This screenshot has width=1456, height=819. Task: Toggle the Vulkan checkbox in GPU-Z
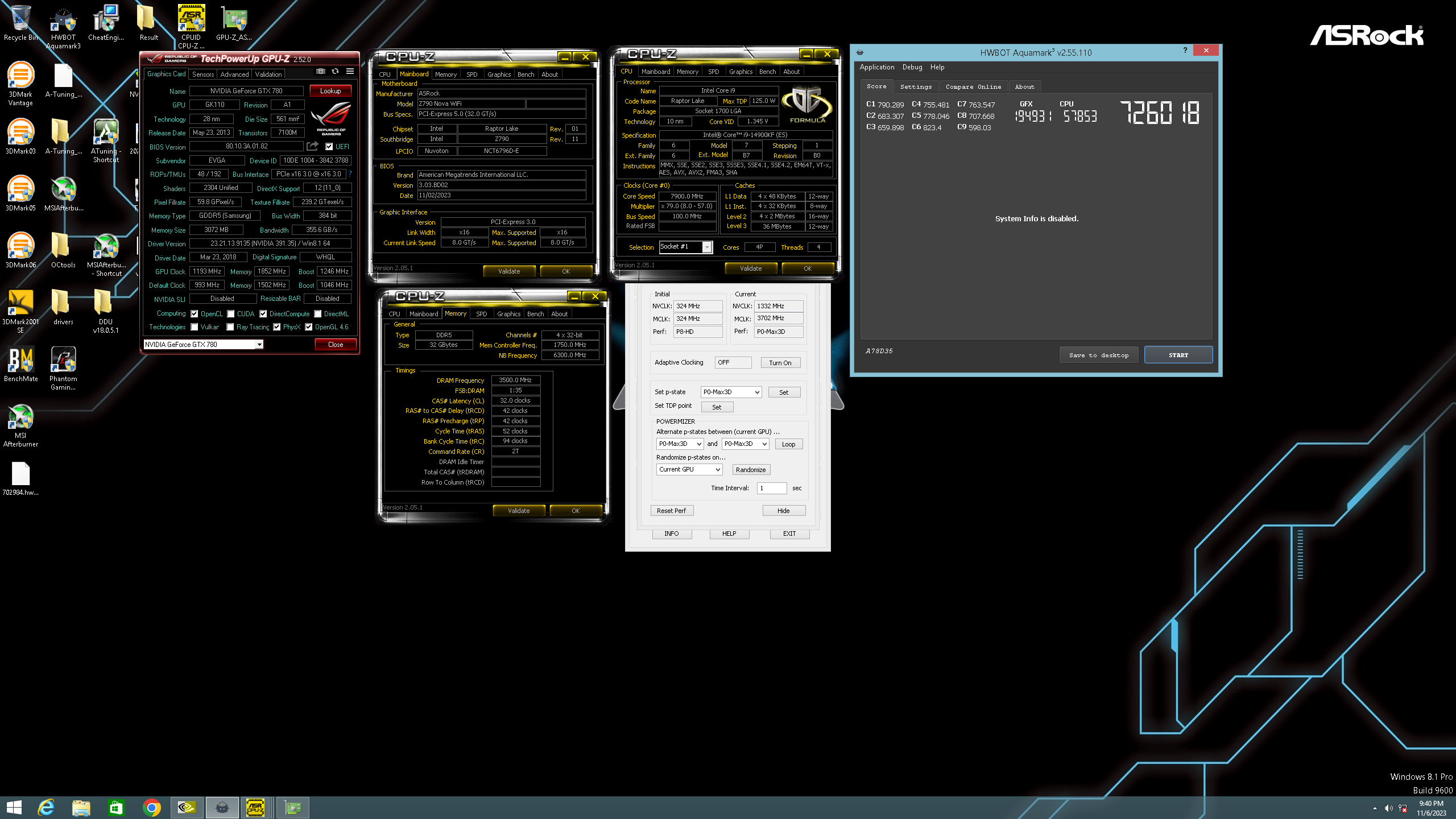tap(195, 327)
